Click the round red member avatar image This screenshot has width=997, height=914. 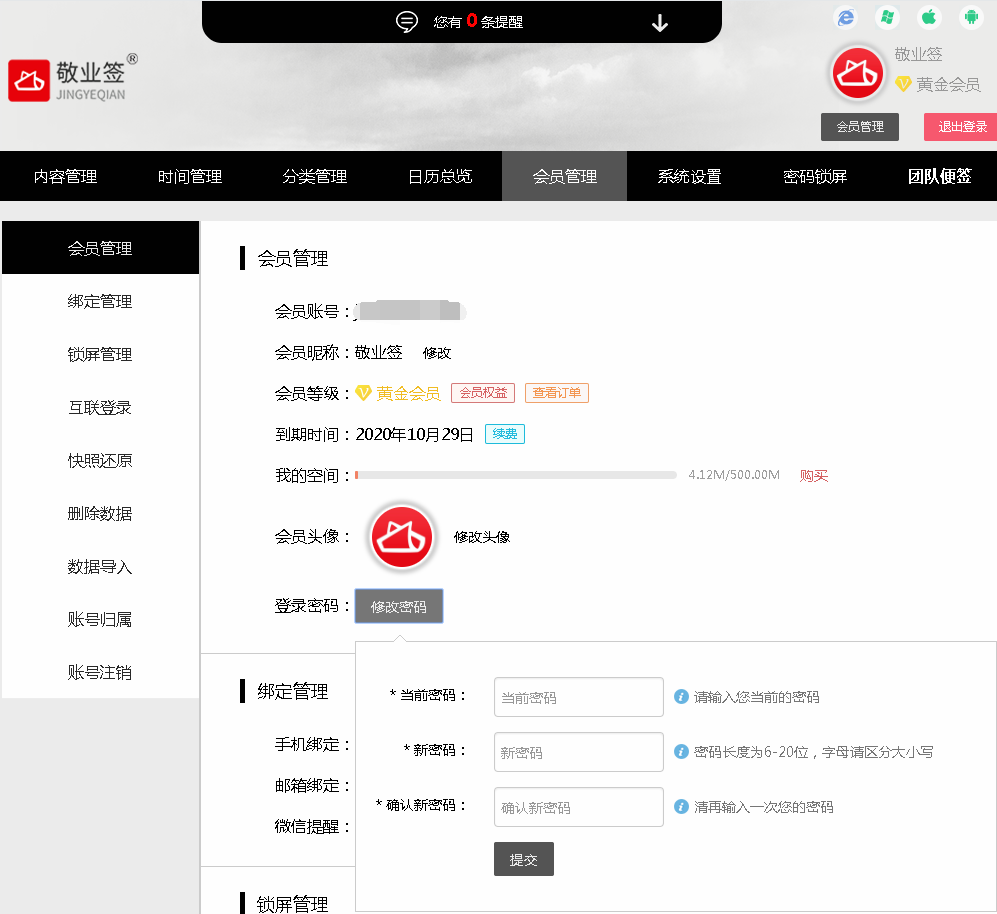pyautogui.click(x=857, y=74)
